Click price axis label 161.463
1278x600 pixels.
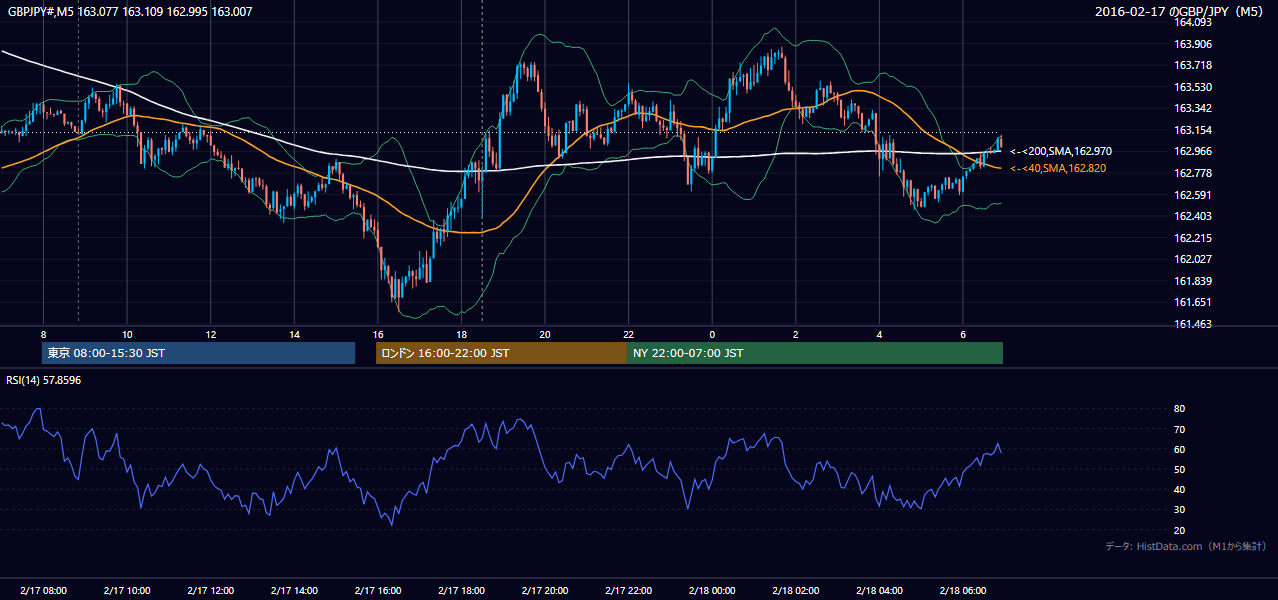[x=1192, y=324]
